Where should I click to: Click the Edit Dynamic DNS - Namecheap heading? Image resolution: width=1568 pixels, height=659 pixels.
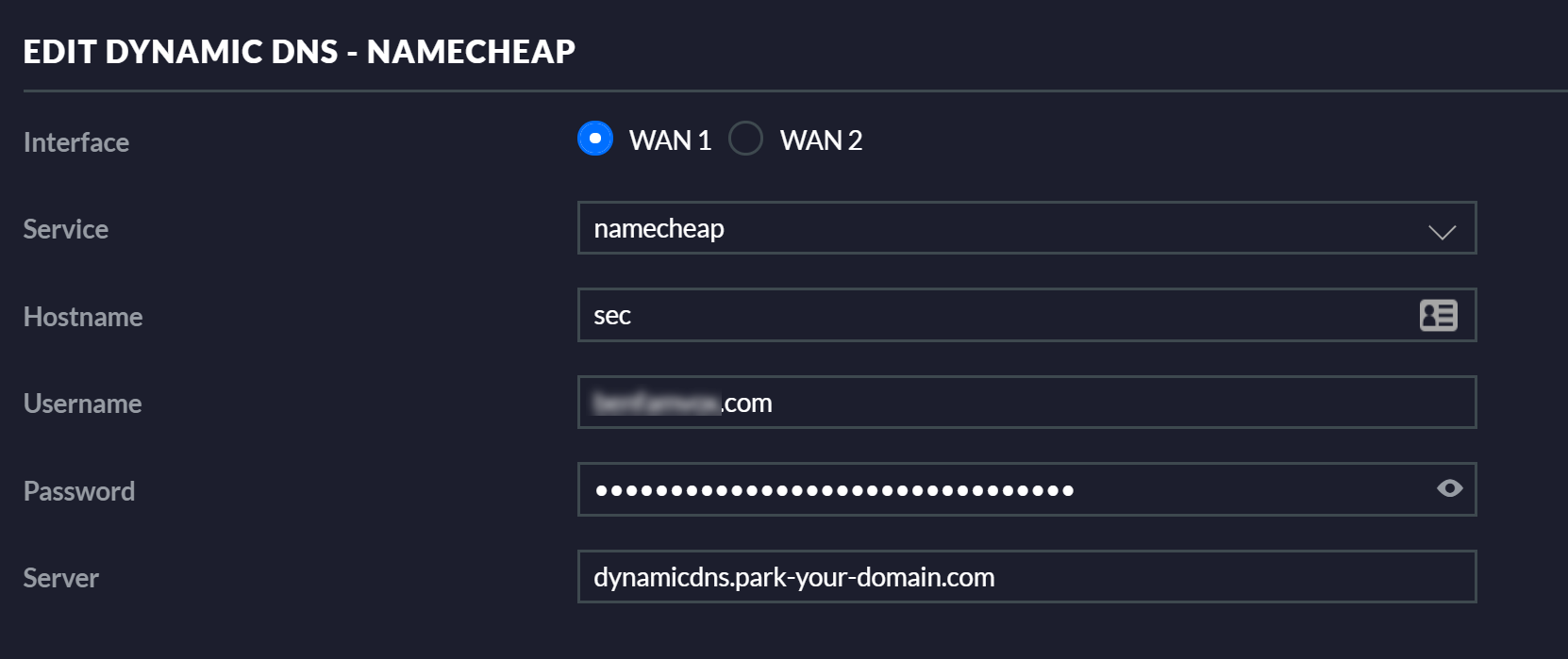[299, 51]
